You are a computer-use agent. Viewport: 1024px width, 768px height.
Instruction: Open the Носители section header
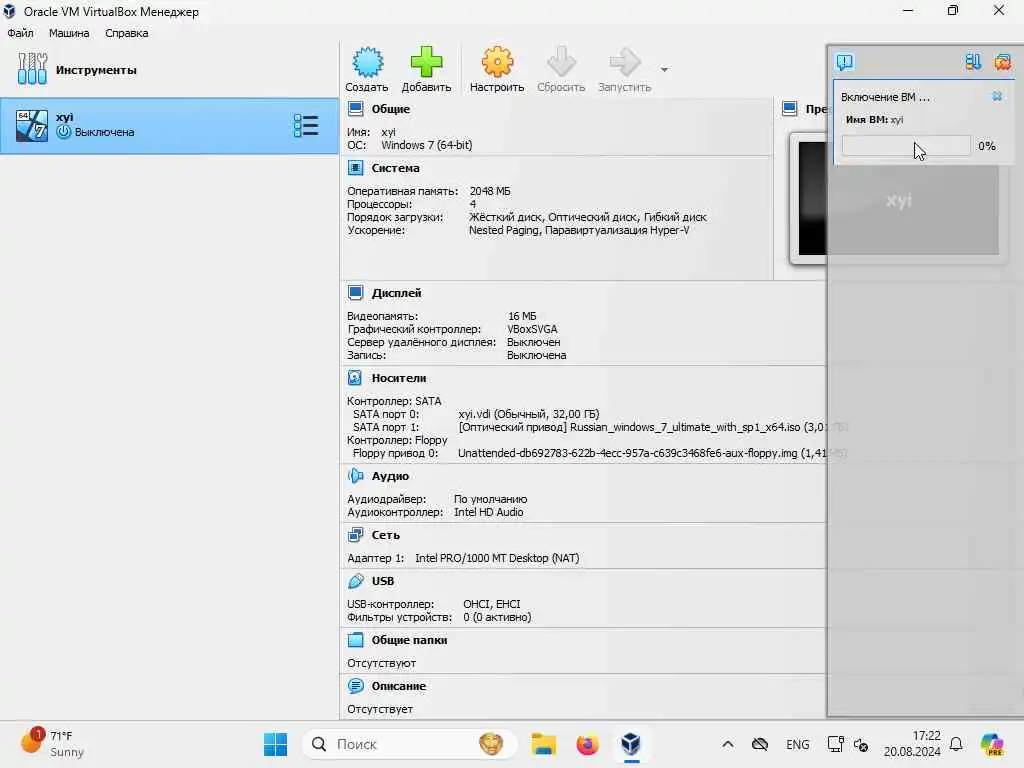coord(398,378)
